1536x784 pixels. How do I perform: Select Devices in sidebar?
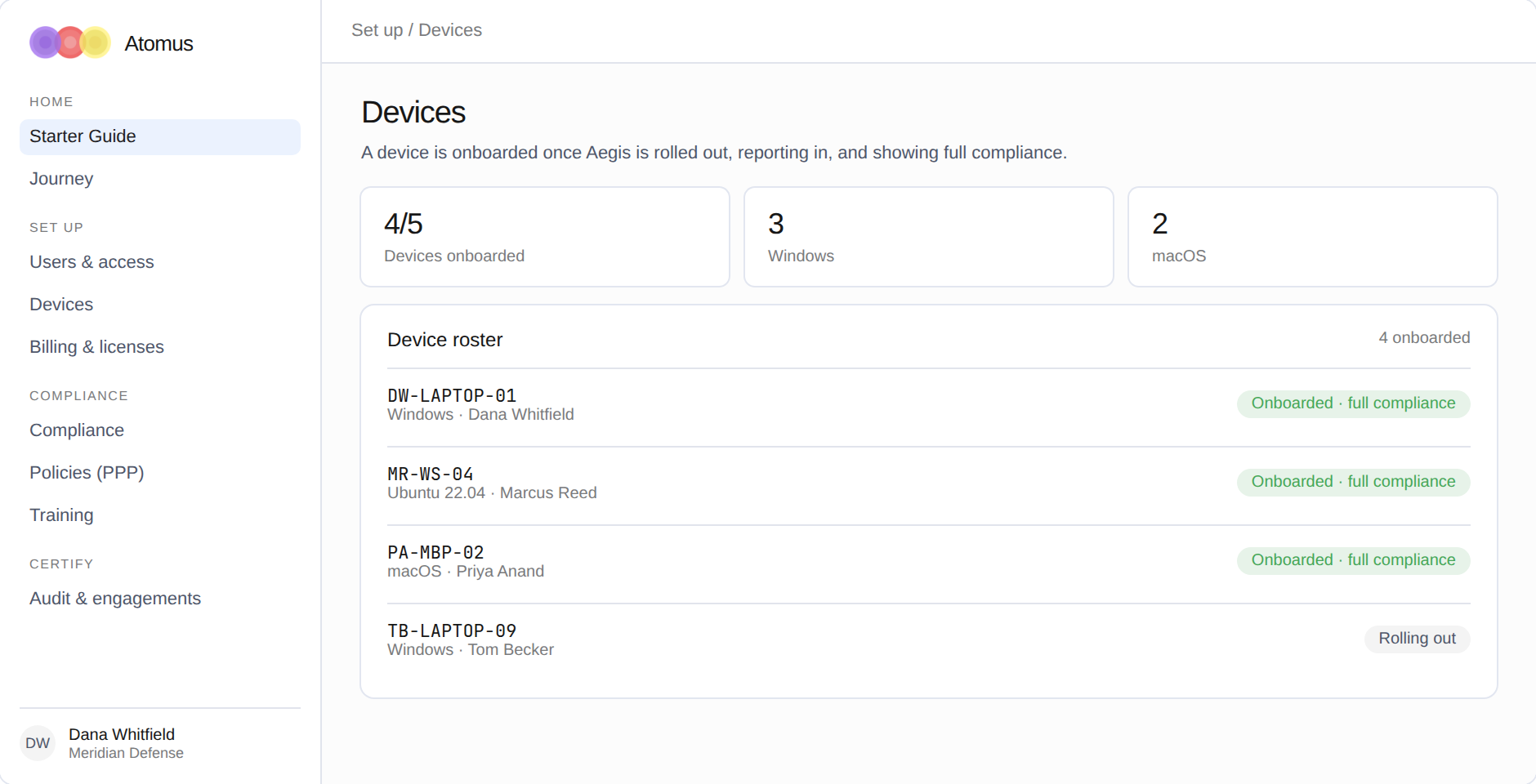(x=160, y=305)
